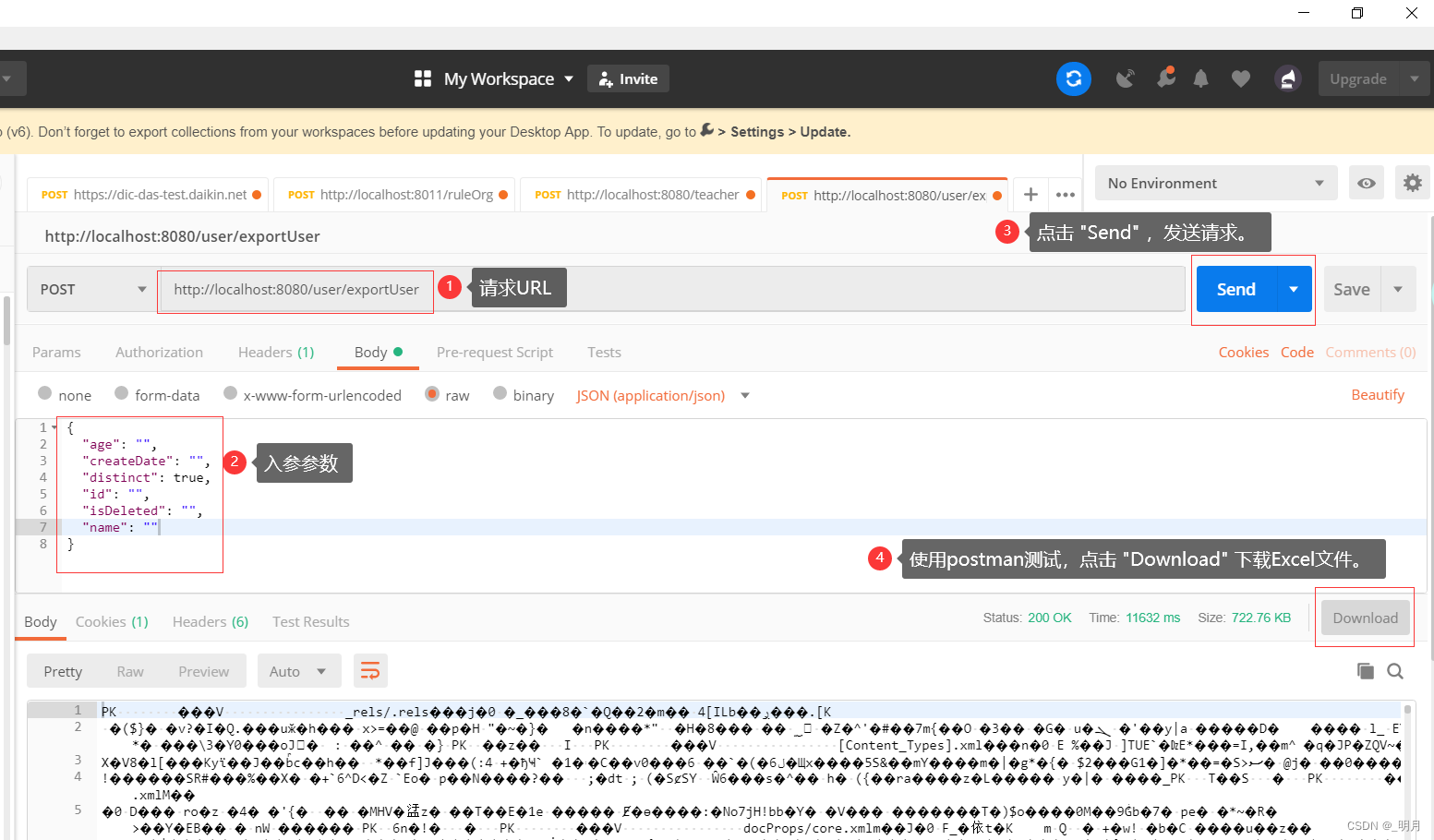The height and width of the screenshot is (840, 1434).
Task: Open the Test Results tab
Action: (311, 621)
